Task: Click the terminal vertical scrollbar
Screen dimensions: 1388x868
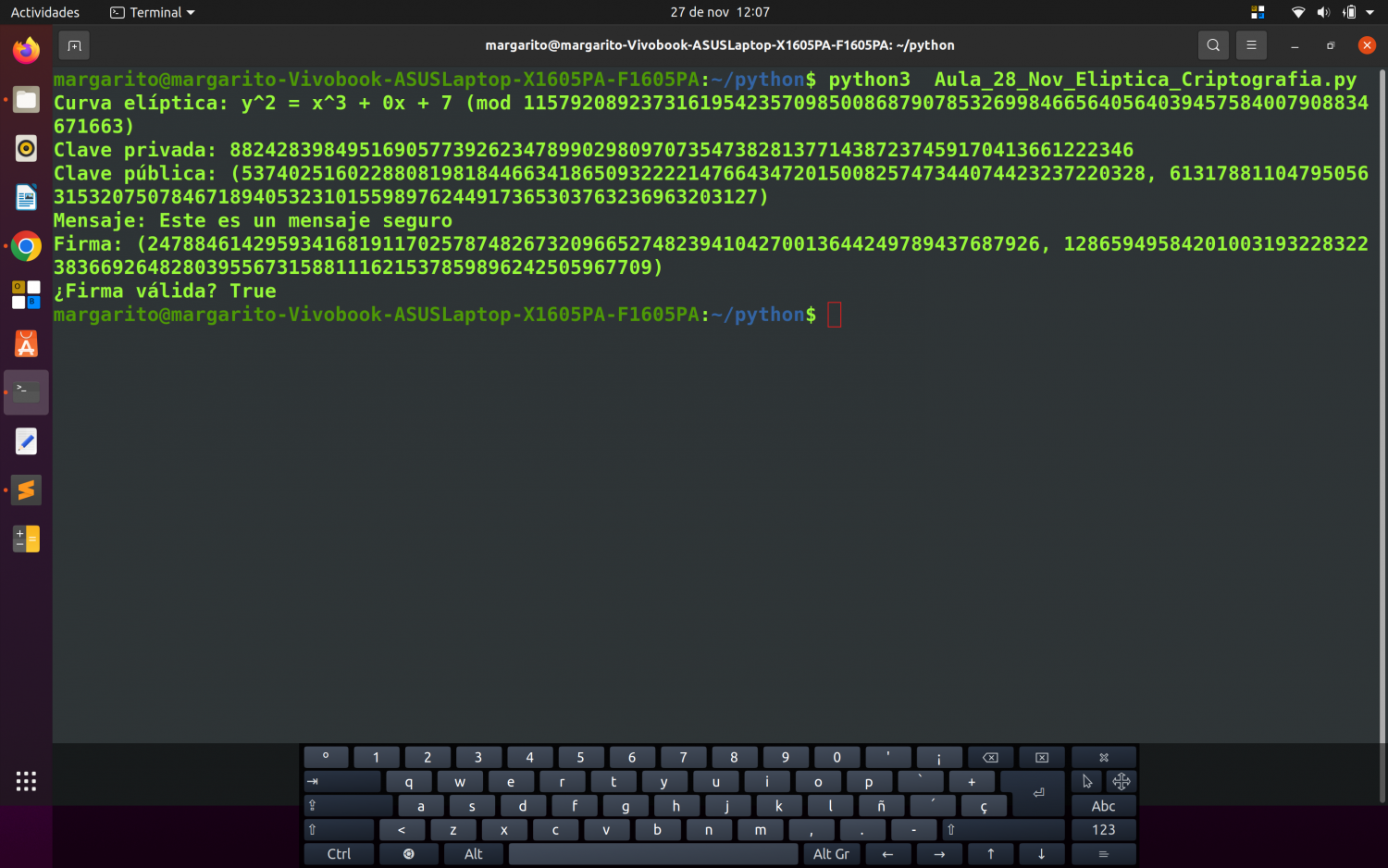Action: pyautogui.click(x=1382, y=435)
